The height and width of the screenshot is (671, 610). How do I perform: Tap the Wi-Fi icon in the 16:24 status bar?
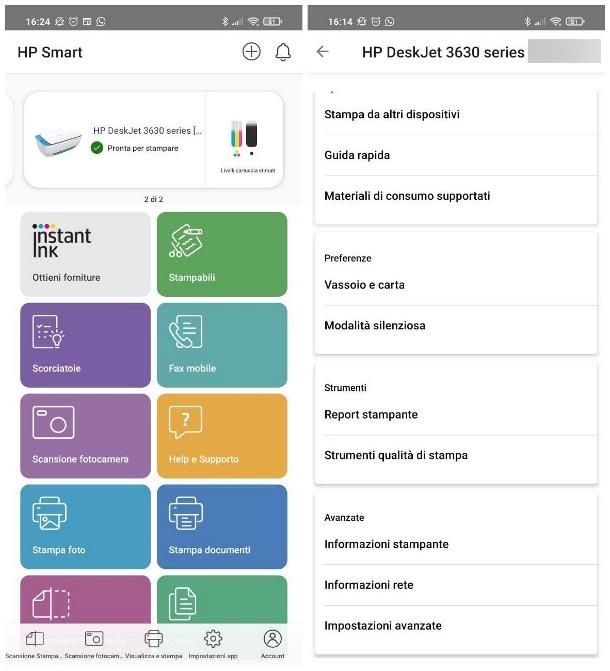(x=253, y=21)
